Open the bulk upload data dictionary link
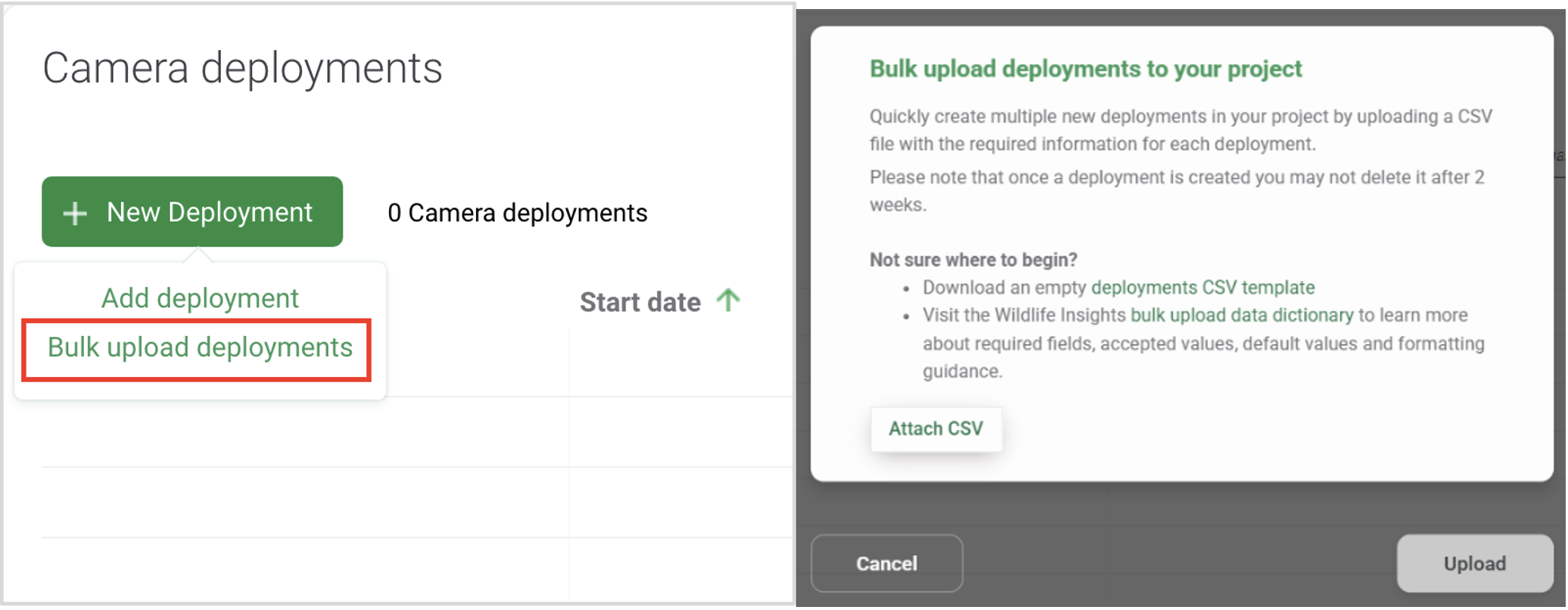This screenshot has width=1568, height=610. click(1241, 316)
